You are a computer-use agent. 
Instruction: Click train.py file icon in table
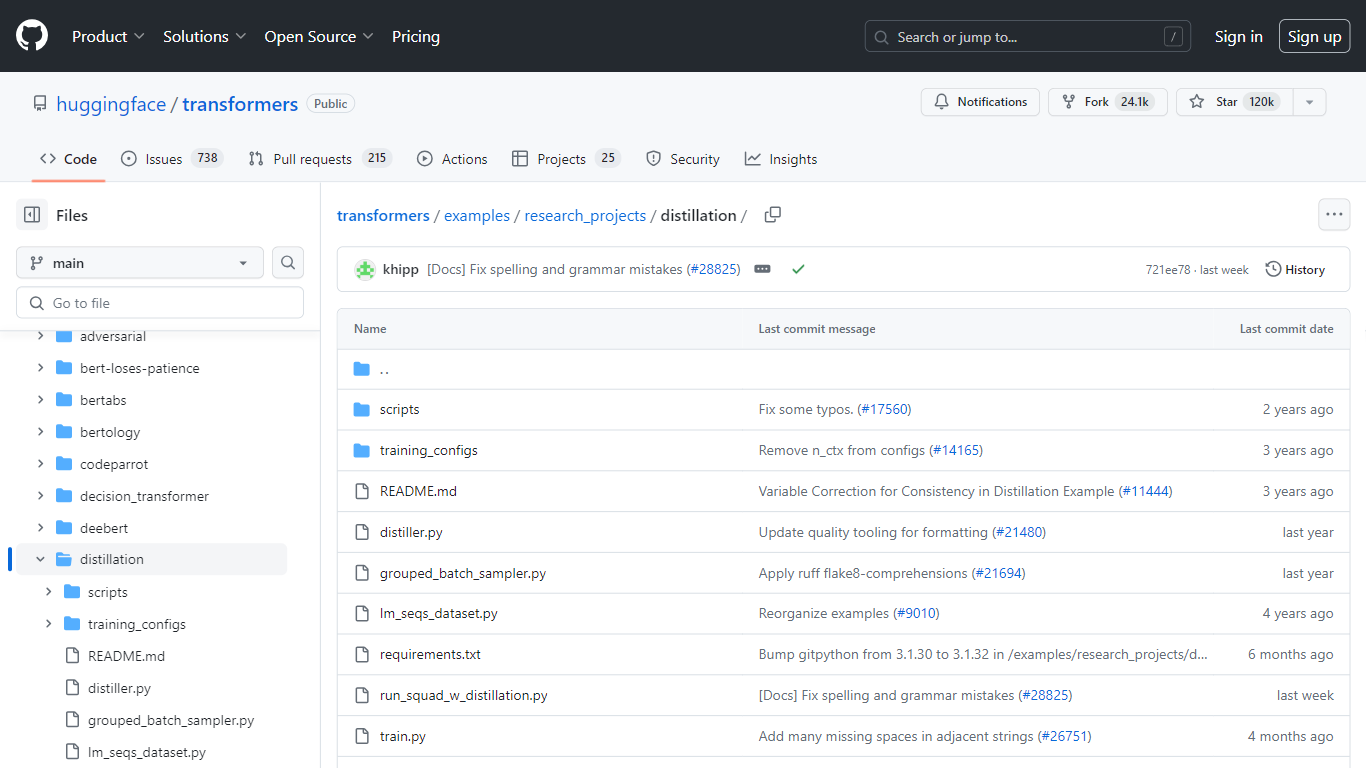(362, 736)
